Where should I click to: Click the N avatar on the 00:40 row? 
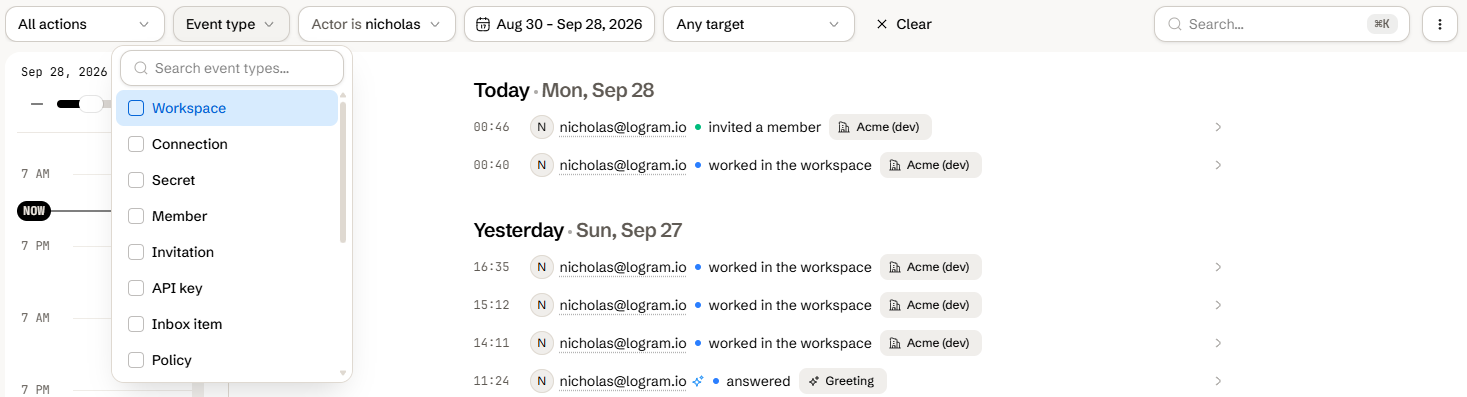(541, 165)
